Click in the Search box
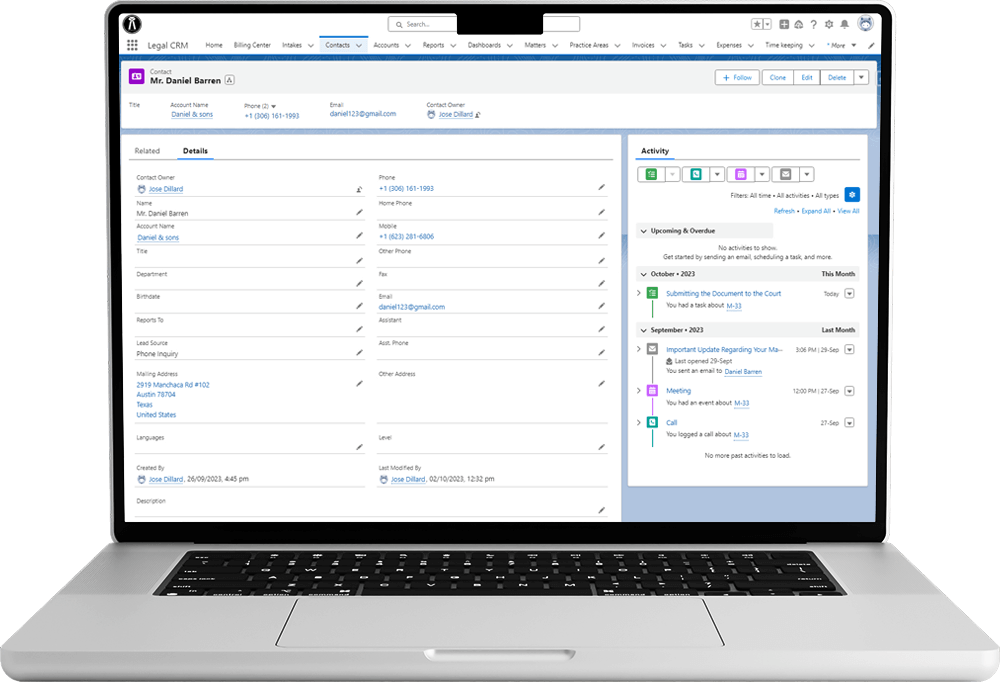Image resolution: width=1000 pixels, height=682 pixels. pos(422,24)
